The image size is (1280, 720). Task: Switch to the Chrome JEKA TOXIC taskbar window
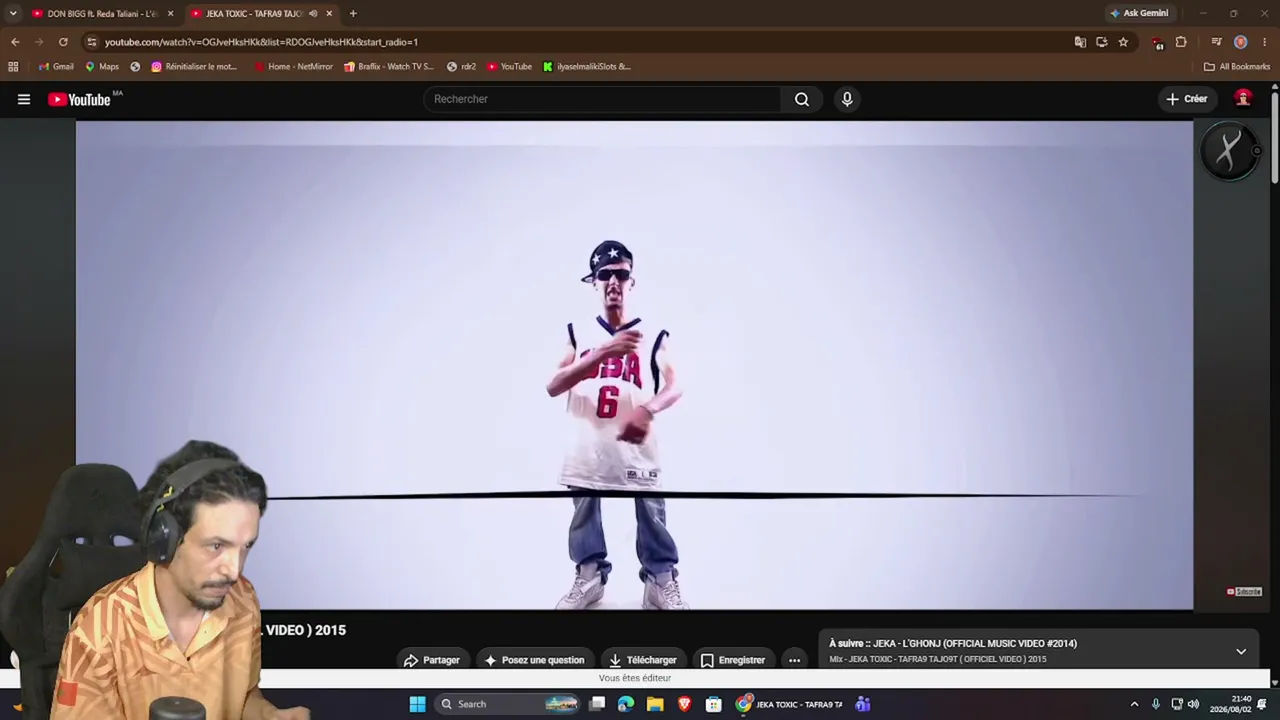tap(789, 704)
